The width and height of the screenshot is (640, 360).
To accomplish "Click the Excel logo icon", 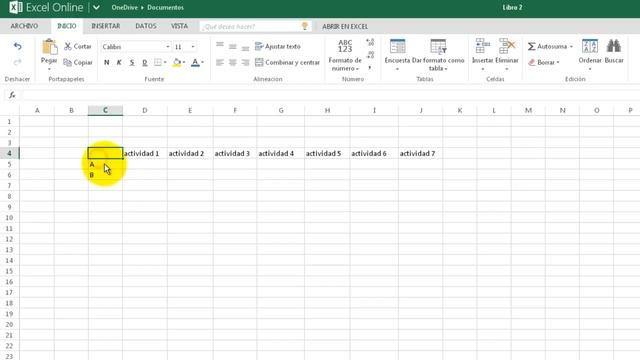I will (x=16, y=7).
